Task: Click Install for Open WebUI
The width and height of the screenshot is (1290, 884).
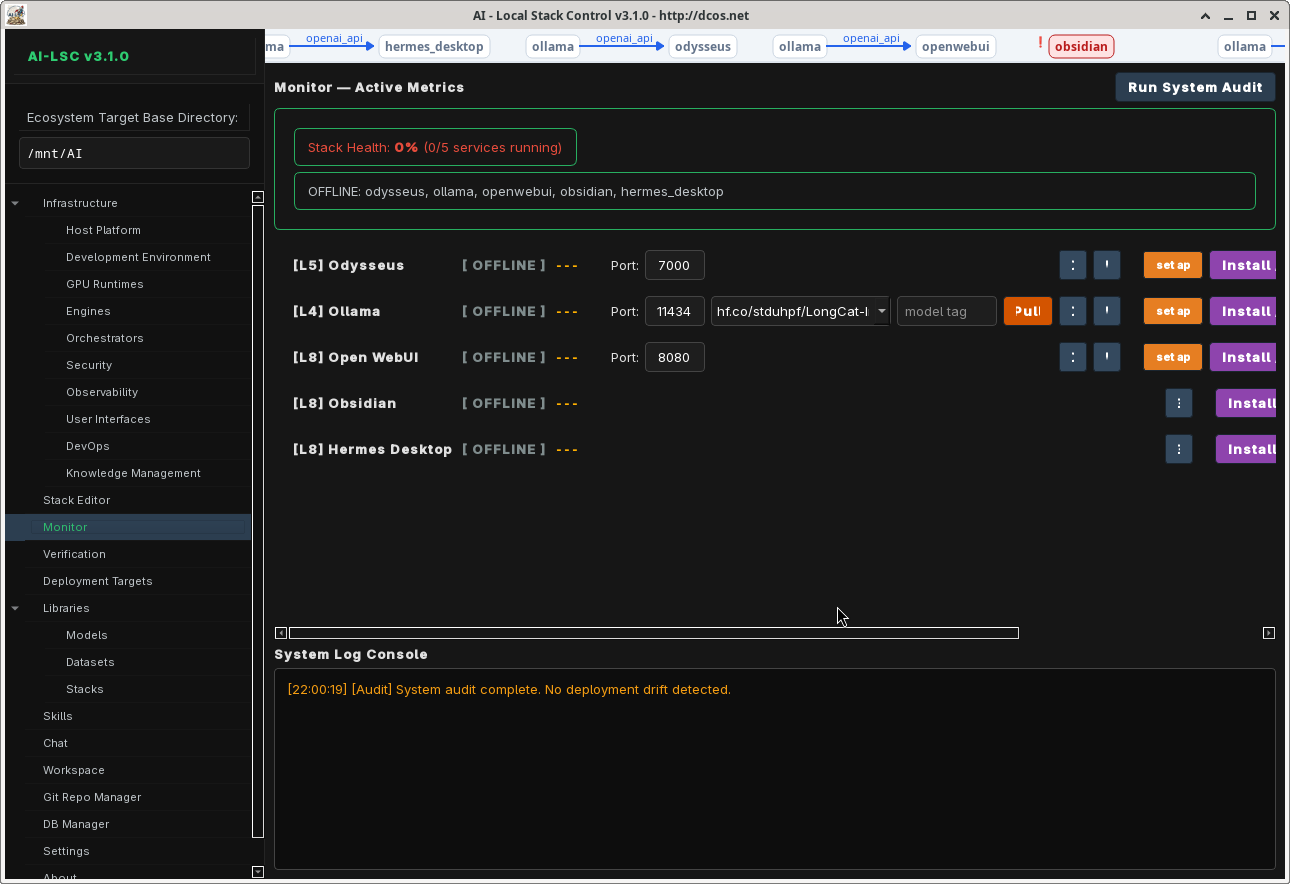Action: click(x=1243, y=357)
